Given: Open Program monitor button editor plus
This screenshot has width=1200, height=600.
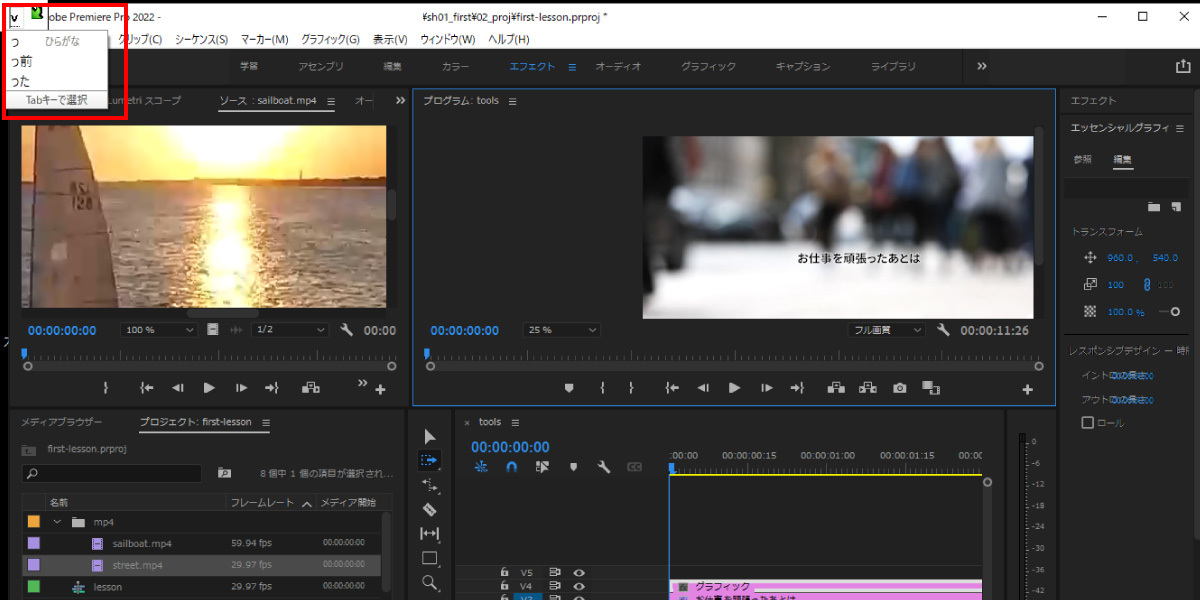Looking at the screenshot, I should [1027, 390].
